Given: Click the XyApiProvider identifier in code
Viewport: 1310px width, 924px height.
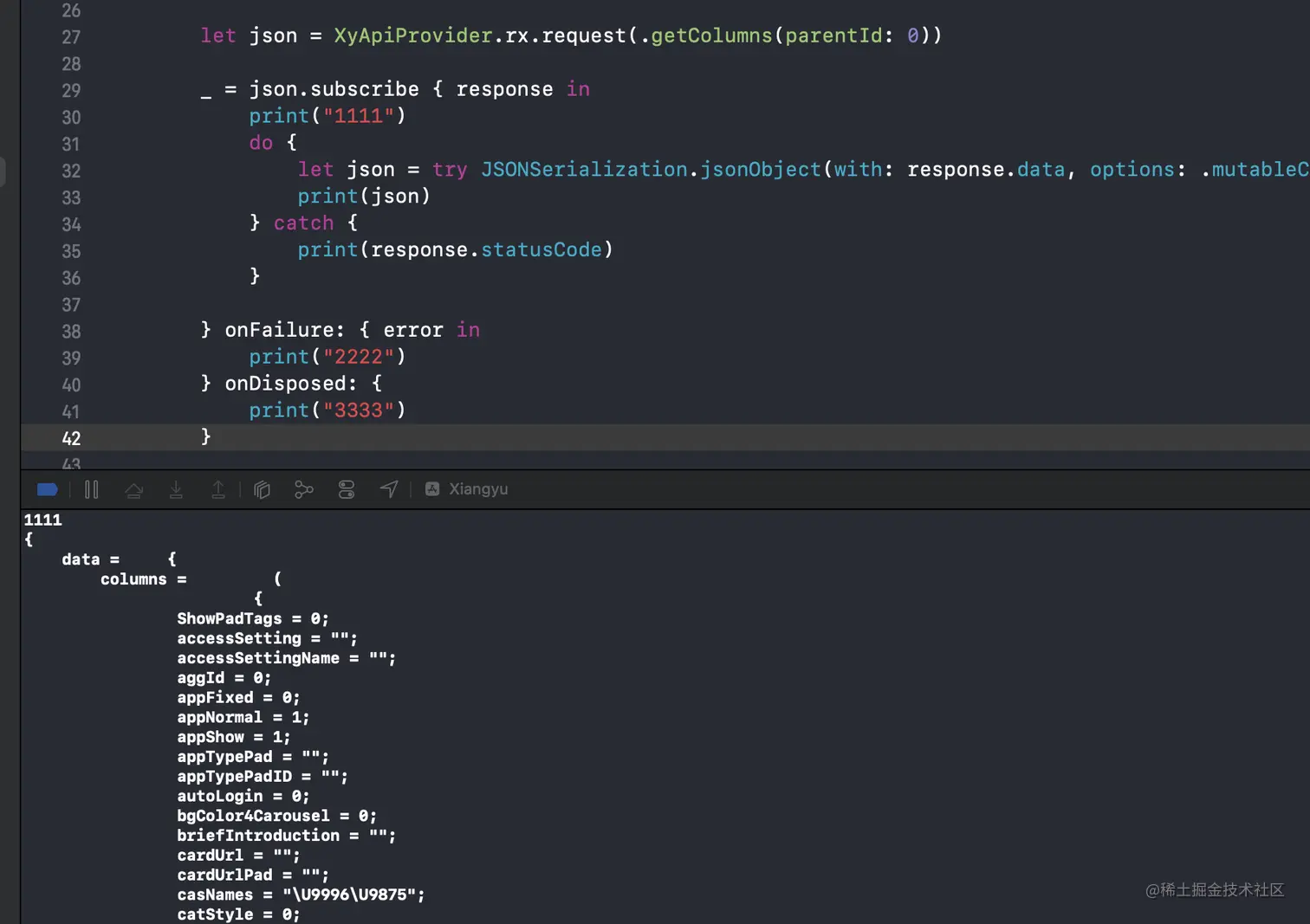Looking at the screenshot, I should tap(413, 36).
